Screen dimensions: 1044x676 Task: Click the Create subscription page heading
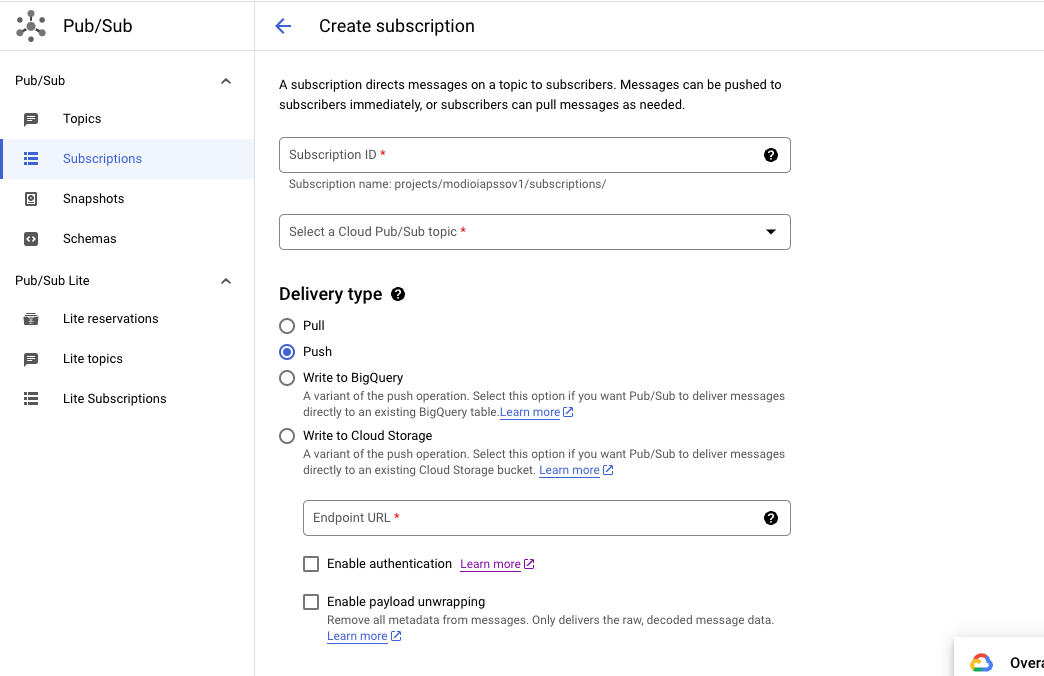tap(397, 26)
